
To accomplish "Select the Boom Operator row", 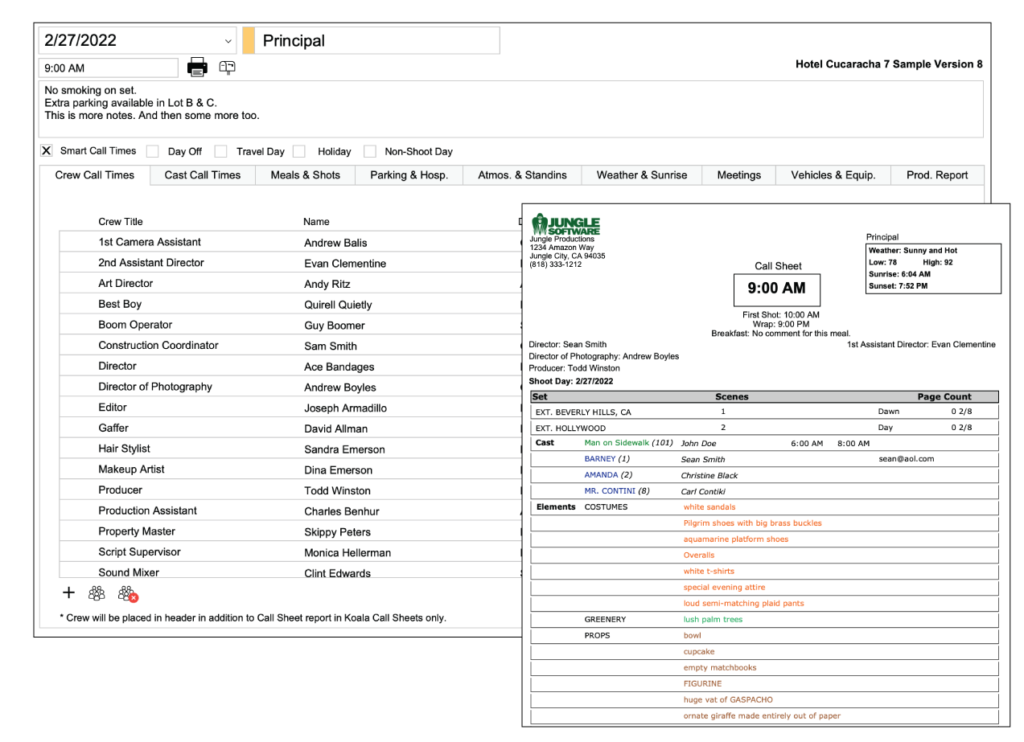I will pyautogui.click(x=291, y=325).
